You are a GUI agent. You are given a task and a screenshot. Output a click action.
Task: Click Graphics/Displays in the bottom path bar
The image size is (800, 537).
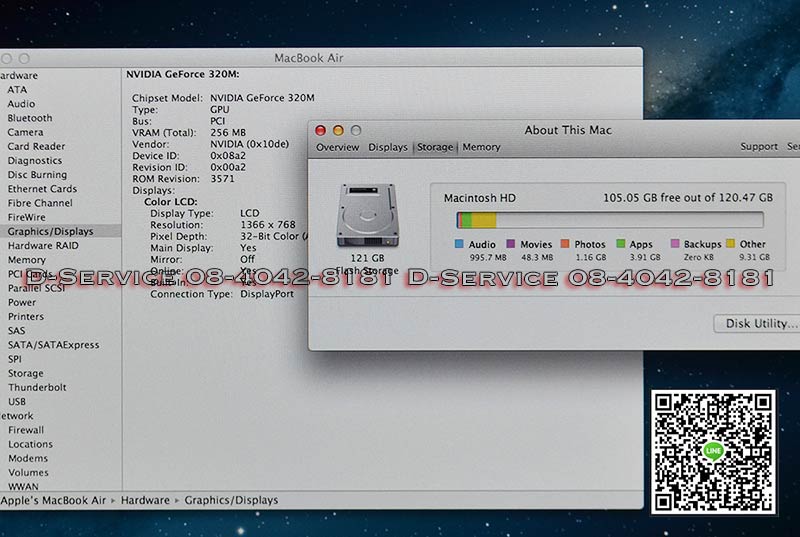pyautogui.click(x=231, y=500)
